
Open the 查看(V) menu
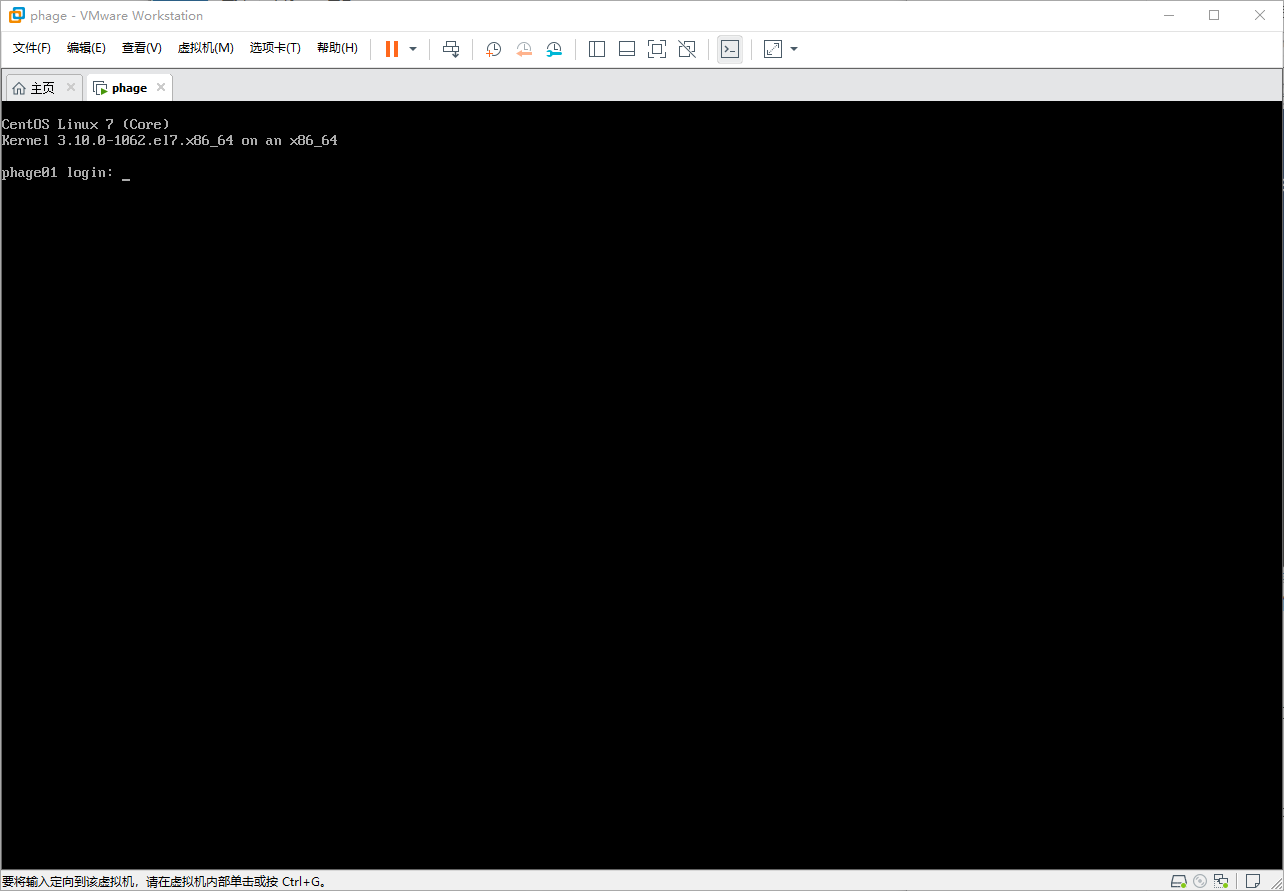pyautogui.click(x=142, y=48)
